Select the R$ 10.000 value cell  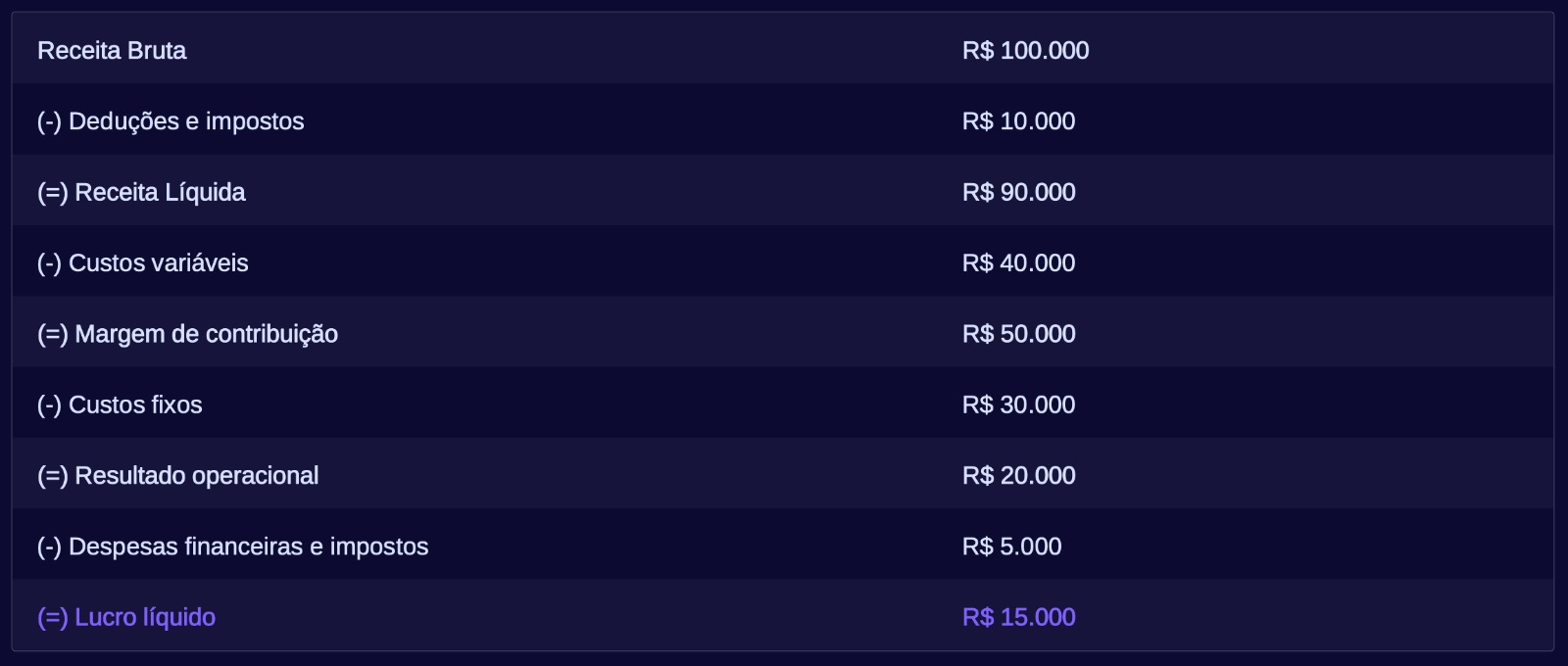click(x=1018, y=121)
